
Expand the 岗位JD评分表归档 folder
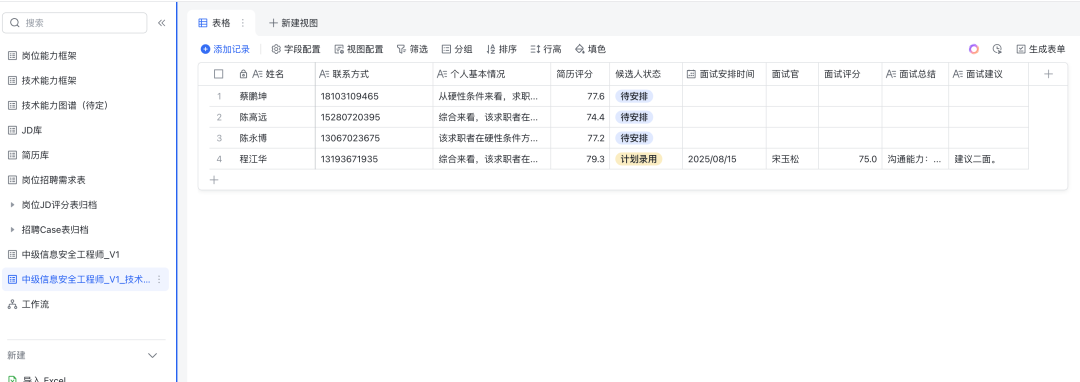click(12, 204)
